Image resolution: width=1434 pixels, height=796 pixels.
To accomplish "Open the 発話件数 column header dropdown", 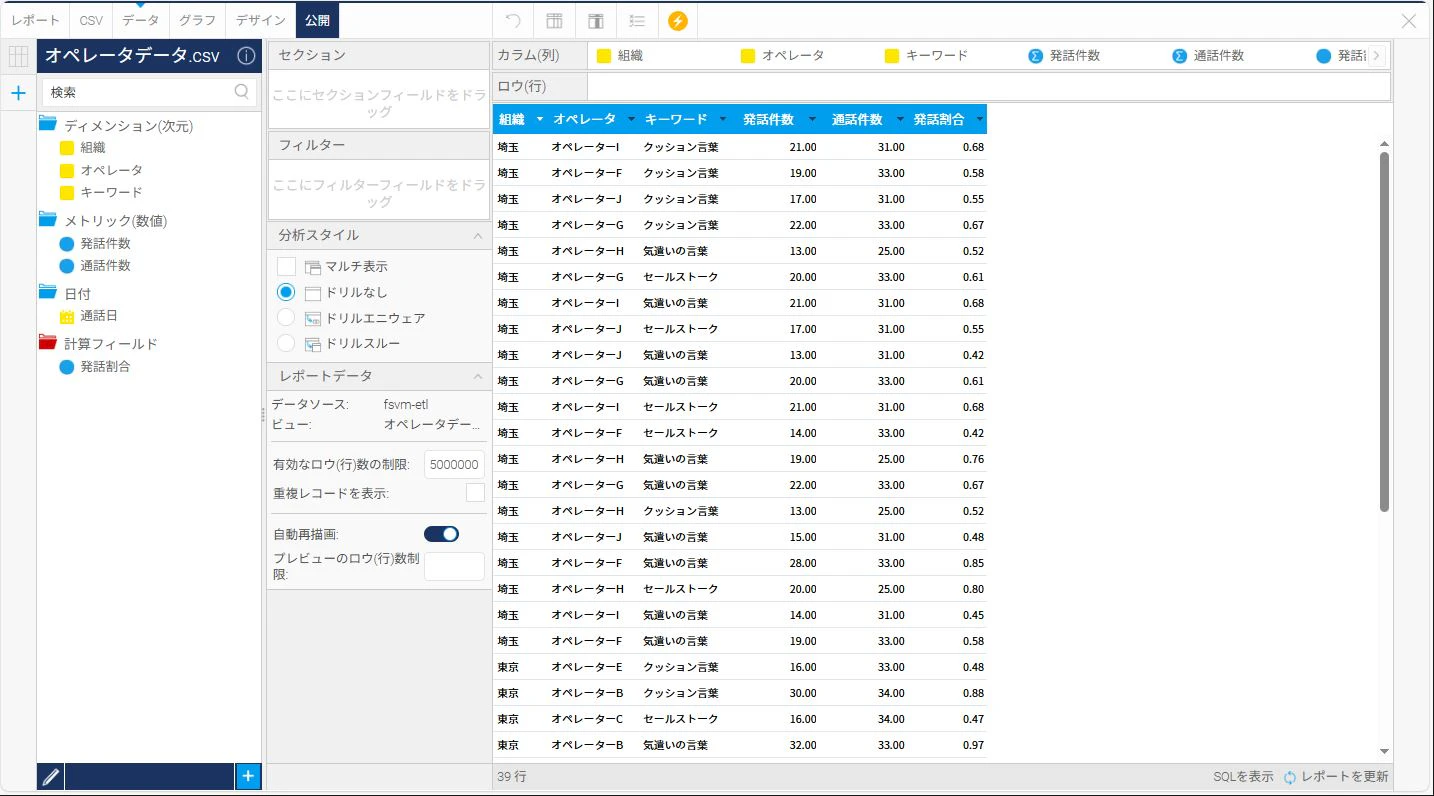I will click(x=812, y=120).
